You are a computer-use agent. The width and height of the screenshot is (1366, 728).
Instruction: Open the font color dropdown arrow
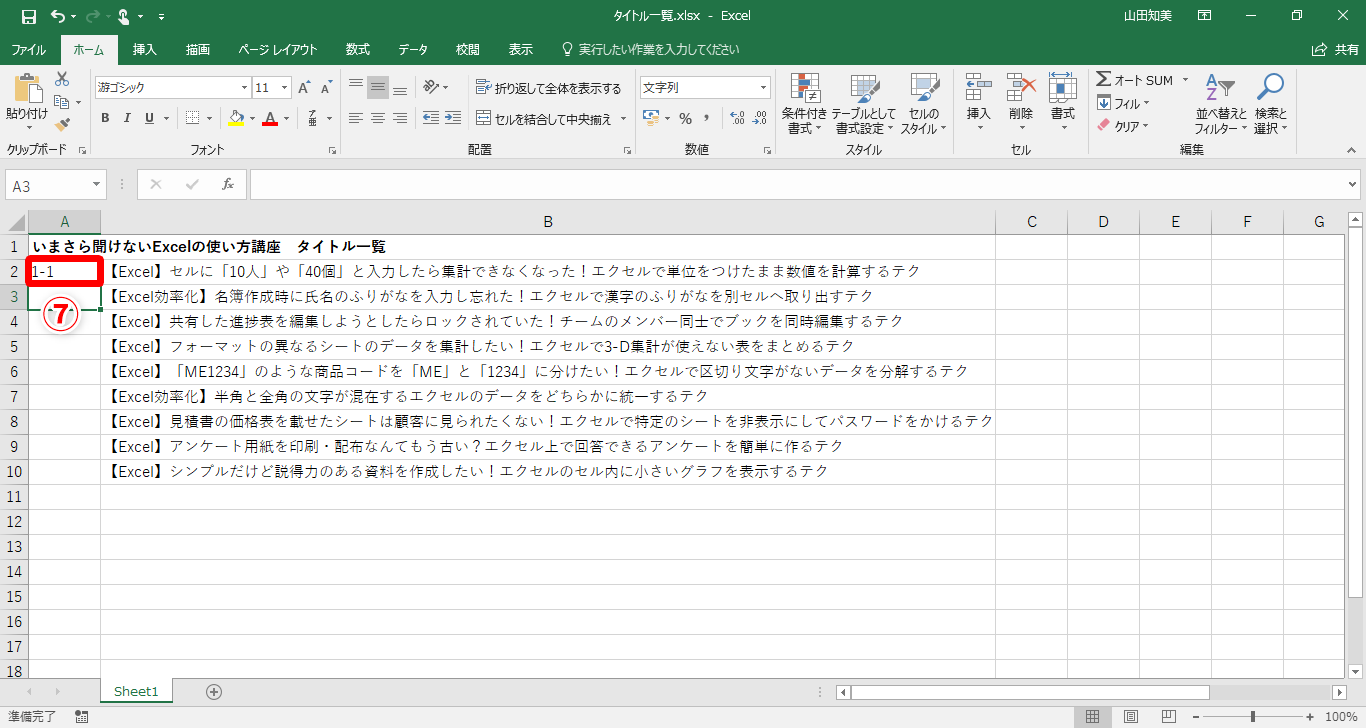[286, 118]
